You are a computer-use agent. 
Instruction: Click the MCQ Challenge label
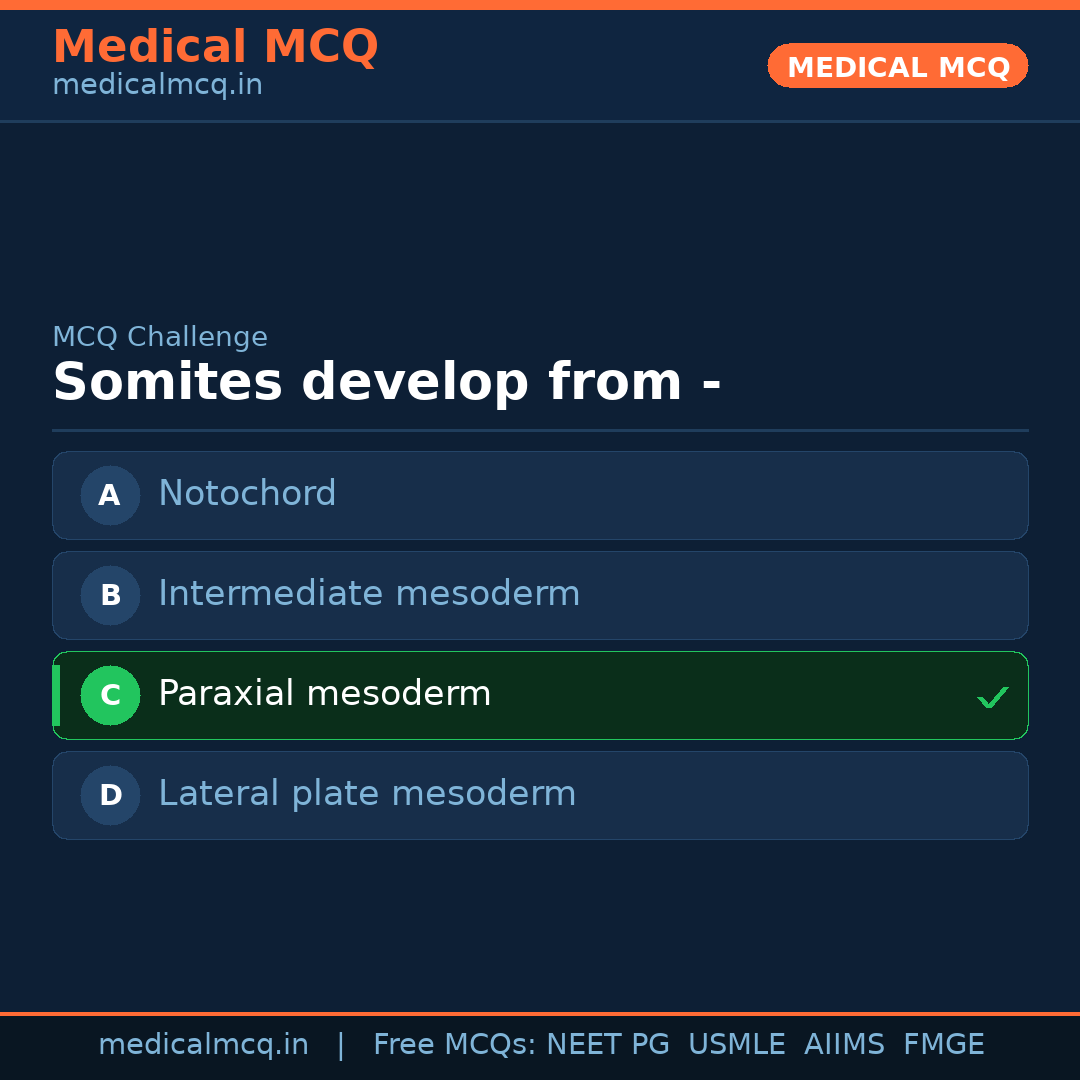click(x=160, y=337)
